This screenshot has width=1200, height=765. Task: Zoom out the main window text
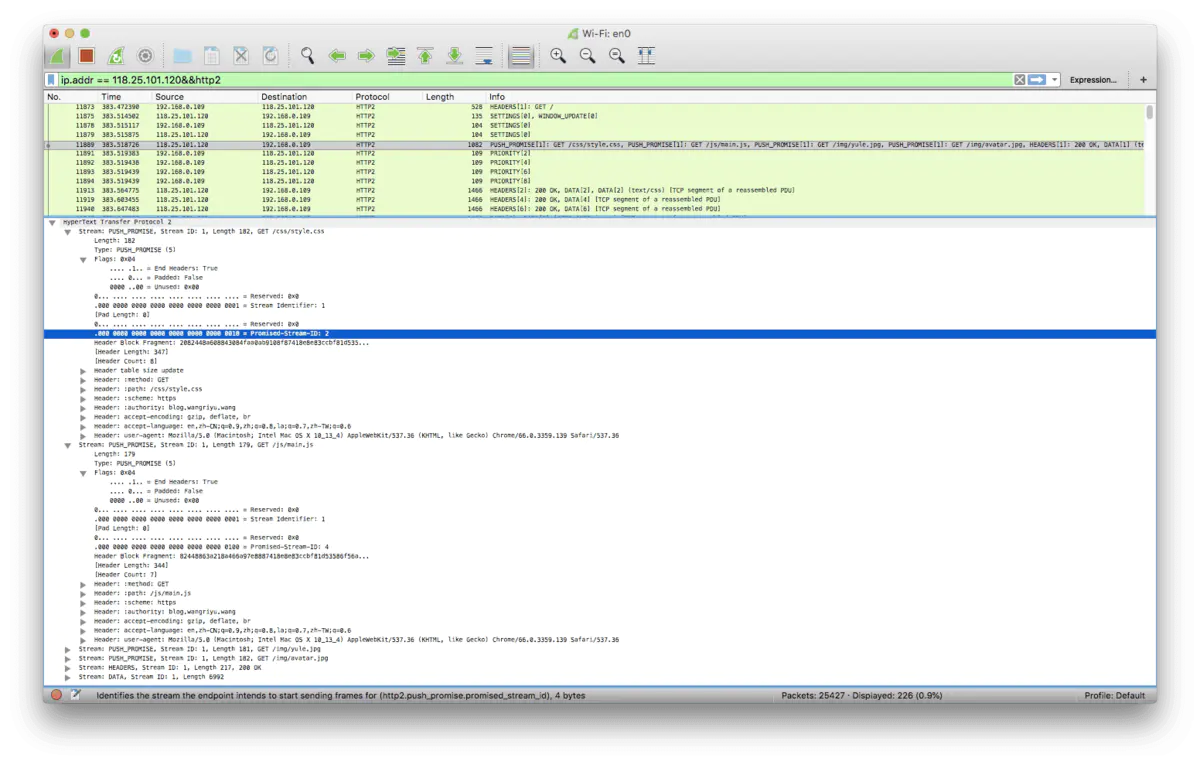tap(588, 57)
